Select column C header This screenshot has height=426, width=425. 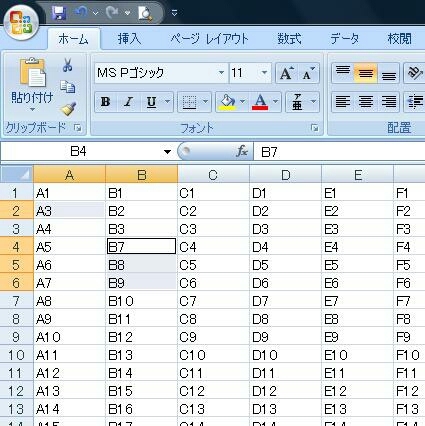tap(213, 174)
